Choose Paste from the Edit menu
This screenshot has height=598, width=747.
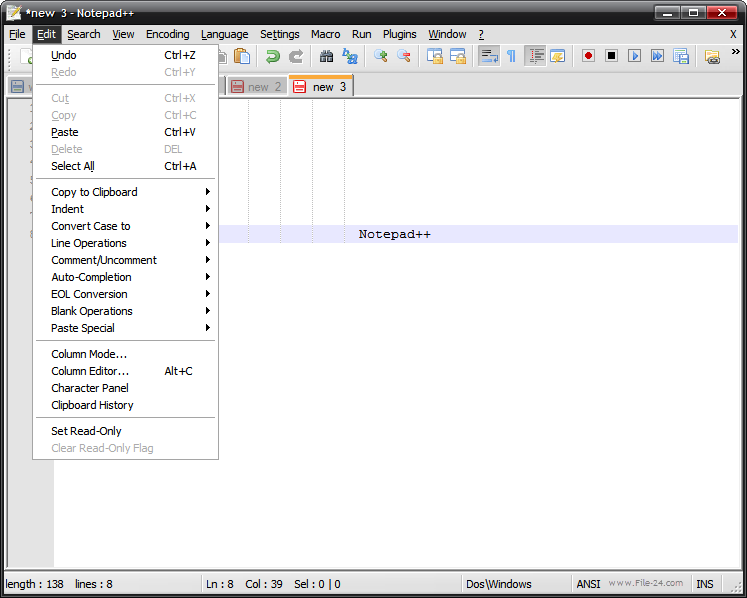point(125,132)
